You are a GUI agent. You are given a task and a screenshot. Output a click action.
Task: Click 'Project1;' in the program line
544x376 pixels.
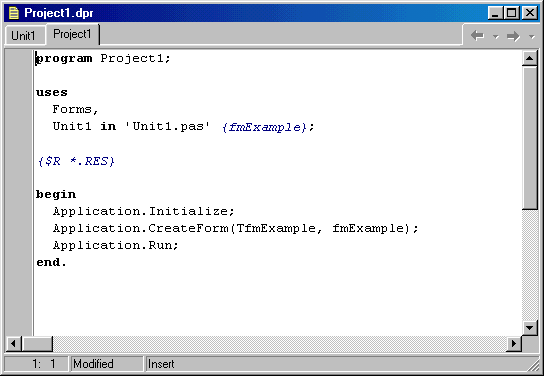click(x=135, y=58)
